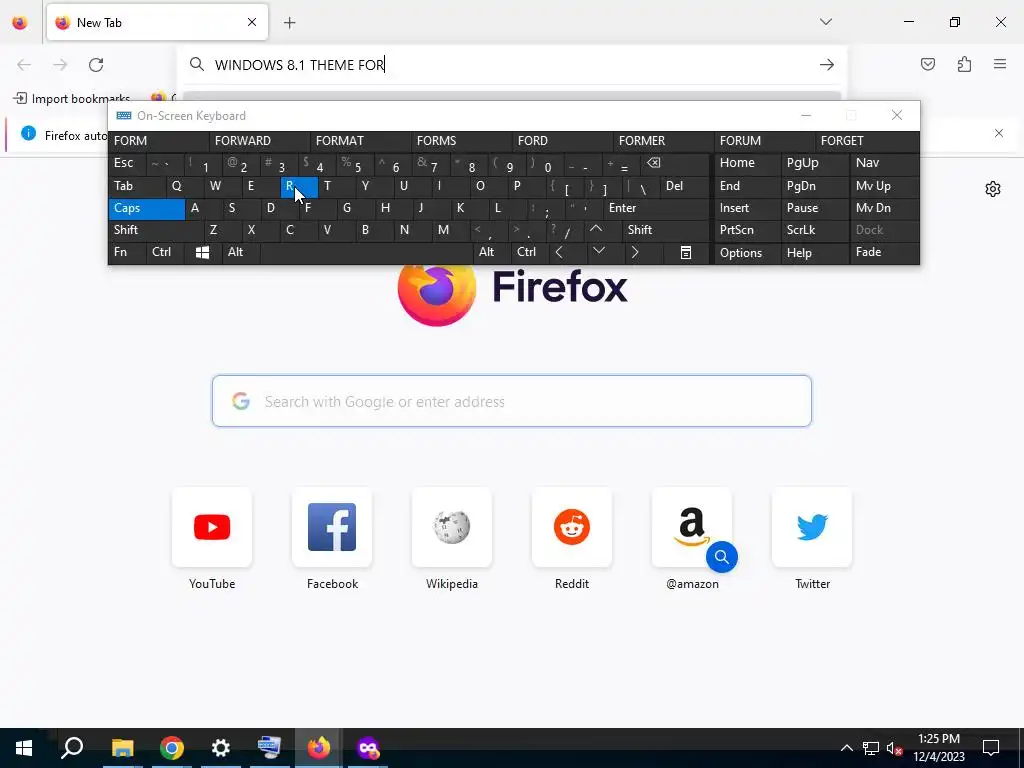Click the context menu key icon
This screenshot has width=1024, height=768.
point(686,252)
